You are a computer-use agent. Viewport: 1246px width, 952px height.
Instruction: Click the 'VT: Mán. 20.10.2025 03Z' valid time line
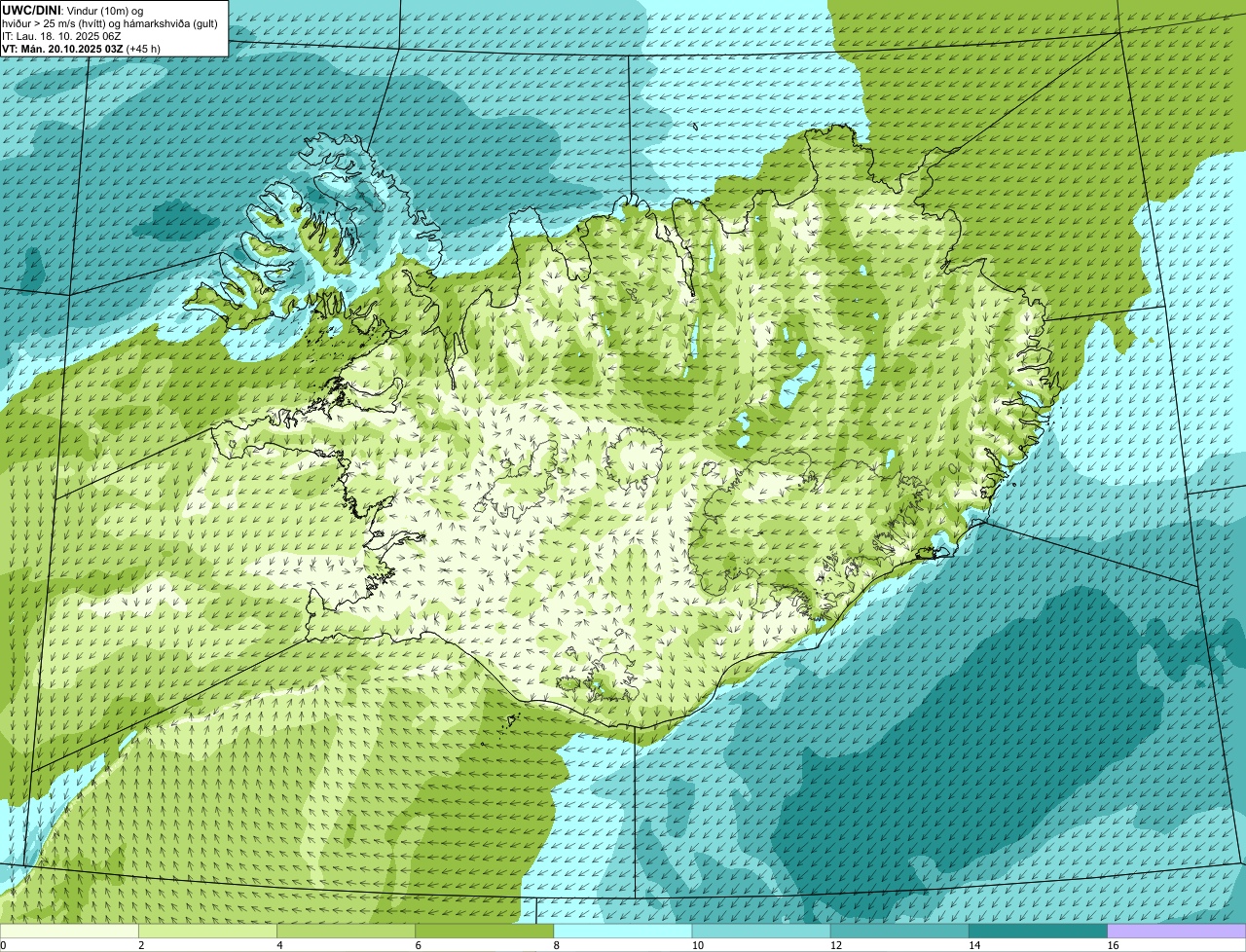click(62, 49)
